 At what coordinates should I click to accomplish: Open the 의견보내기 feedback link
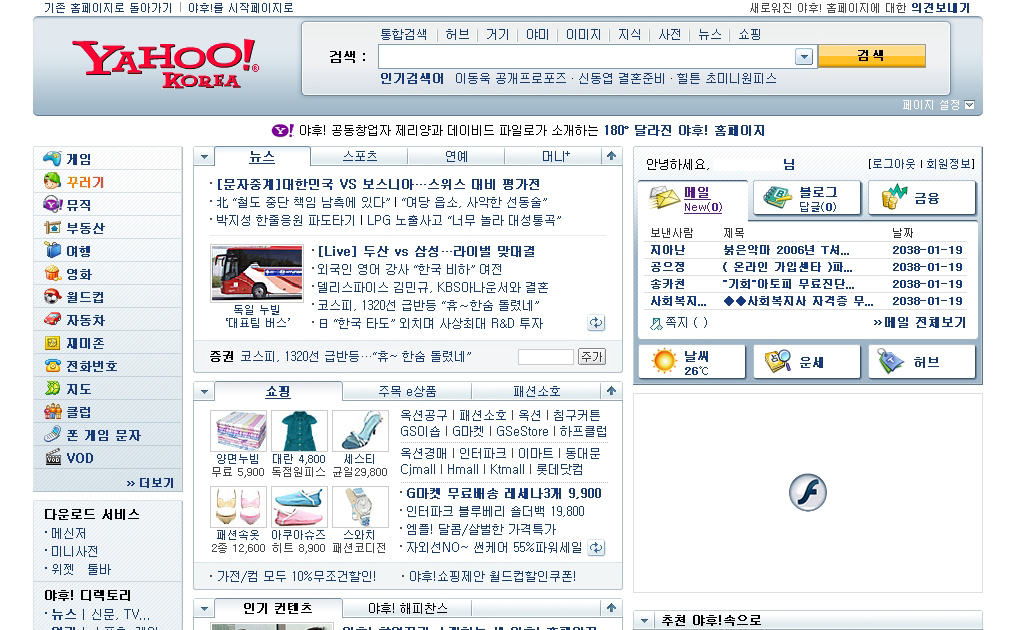click(x=940, y=8)
